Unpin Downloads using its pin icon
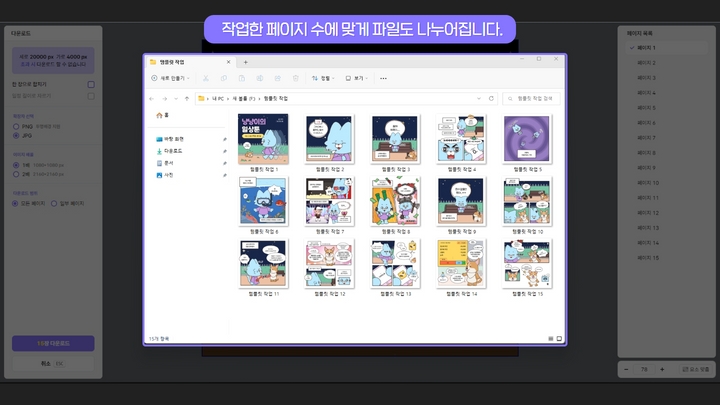720x405 pixels. [225, 151]
